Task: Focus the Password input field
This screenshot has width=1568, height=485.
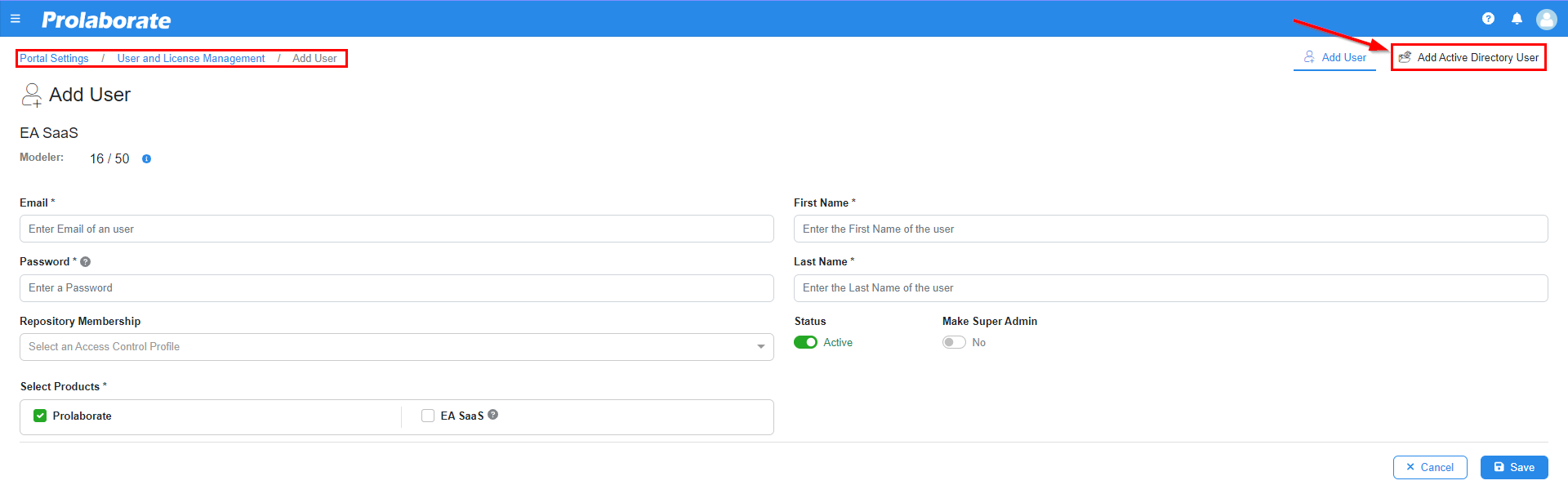Action: [x=397, y=288]
